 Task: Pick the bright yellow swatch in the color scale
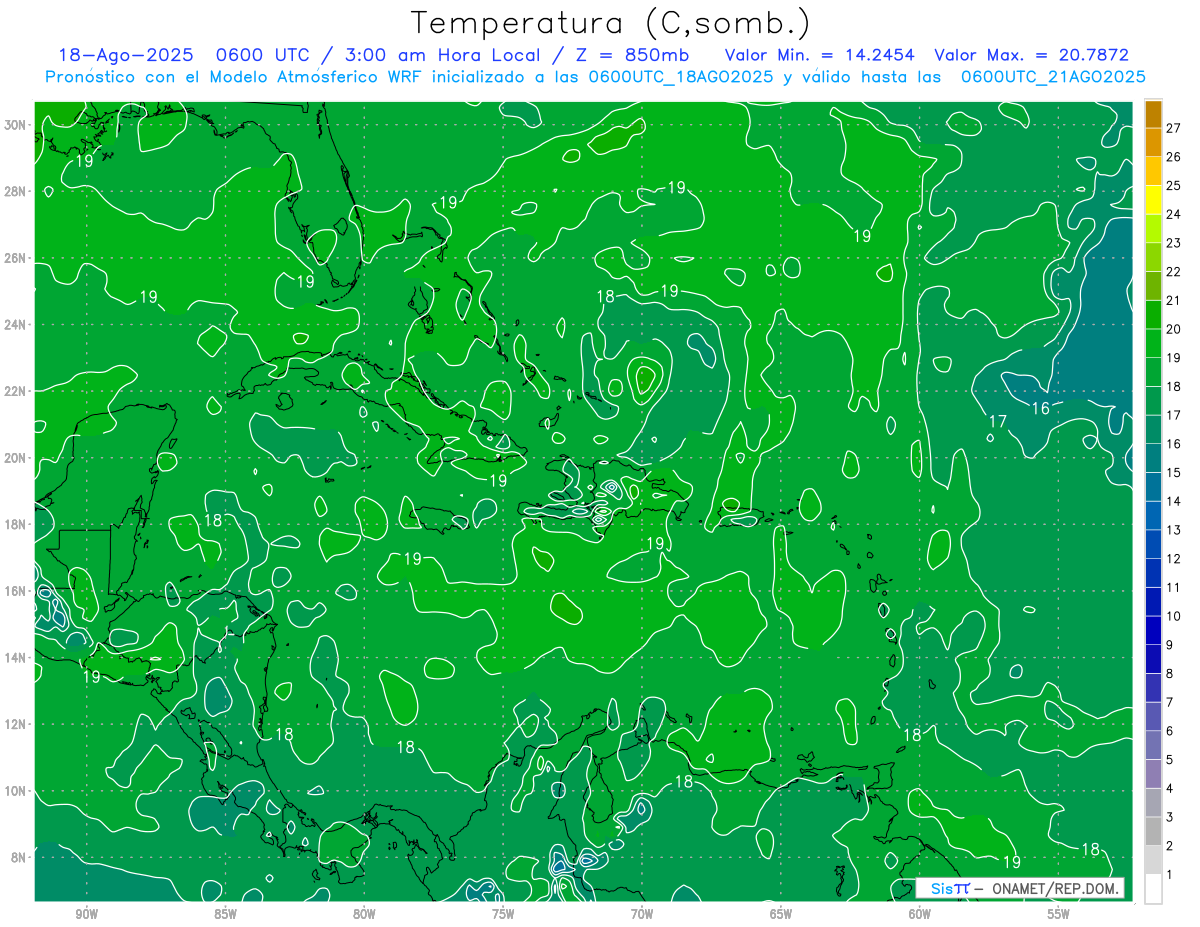point(1153,201)
